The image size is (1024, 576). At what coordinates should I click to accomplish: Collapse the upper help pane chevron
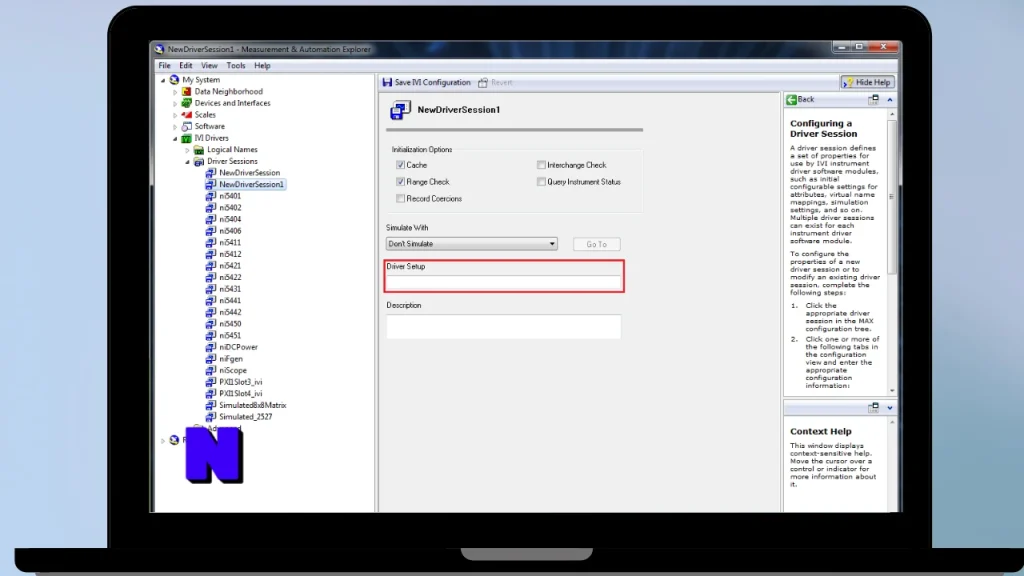889,99
